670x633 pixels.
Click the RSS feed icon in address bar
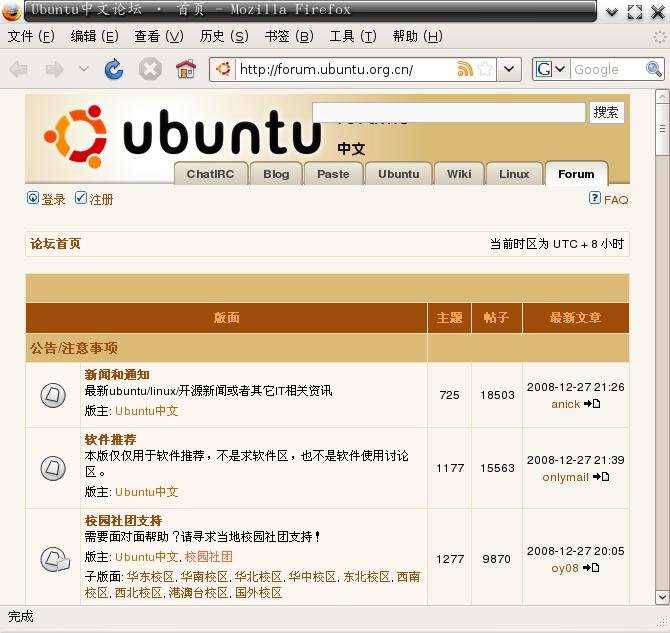point(465,69)
